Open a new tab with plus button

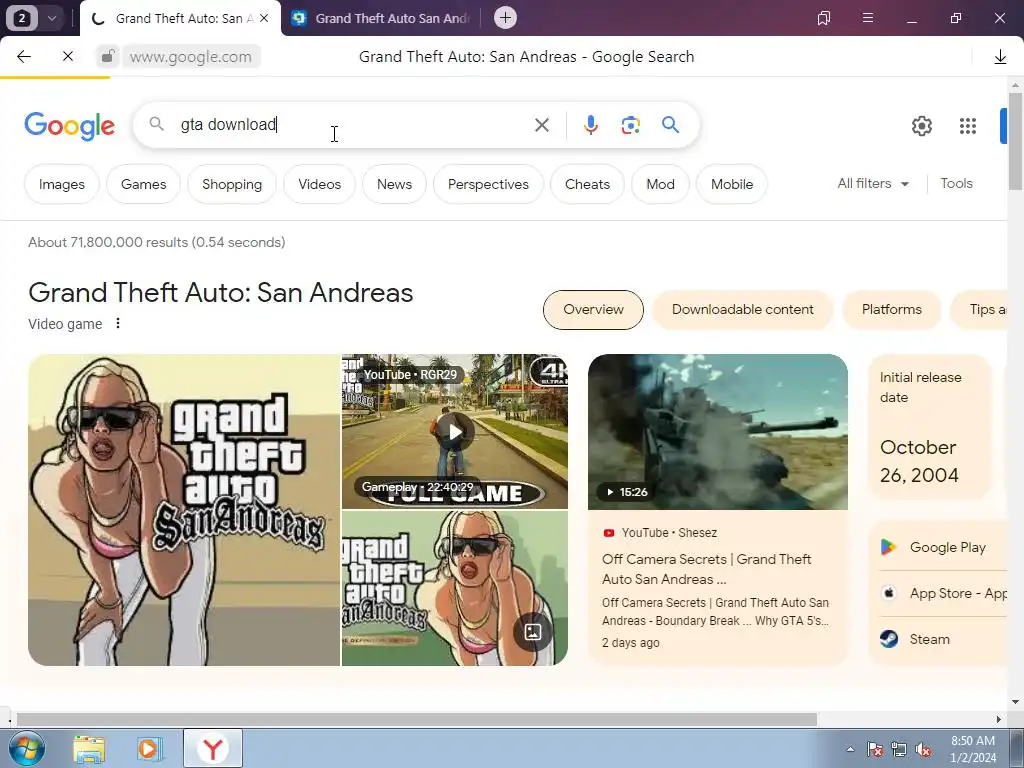tap(505, 18)
